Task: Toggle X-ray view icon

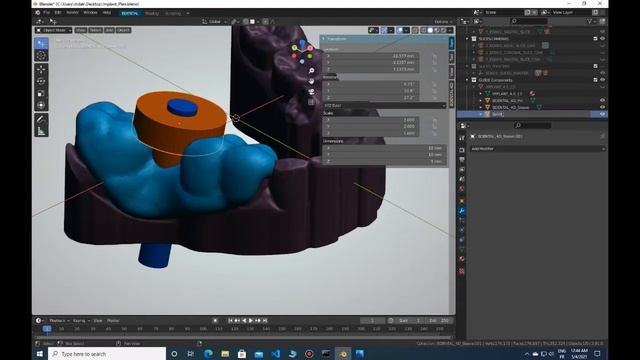Action: (415, 30)
